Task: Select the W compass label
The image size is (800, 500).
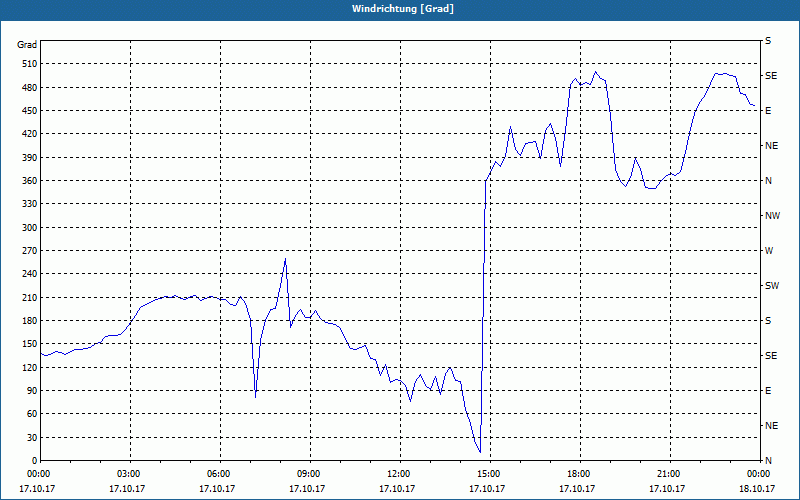Action: click(x=769, y=251)
